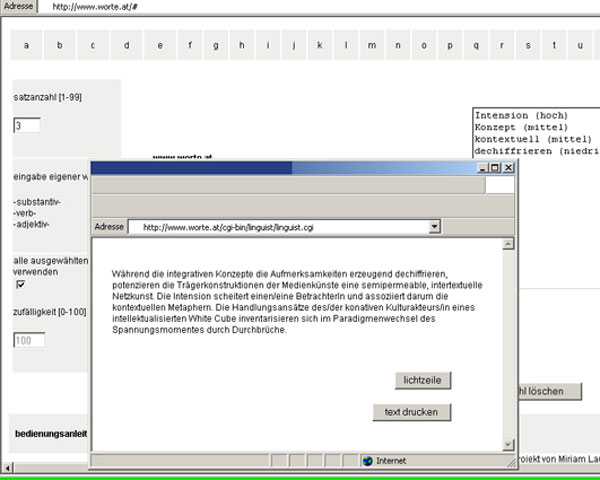Minimize the linguist.cgi popup window
This screenshot has height=480, width=600.
click(482, 168)
